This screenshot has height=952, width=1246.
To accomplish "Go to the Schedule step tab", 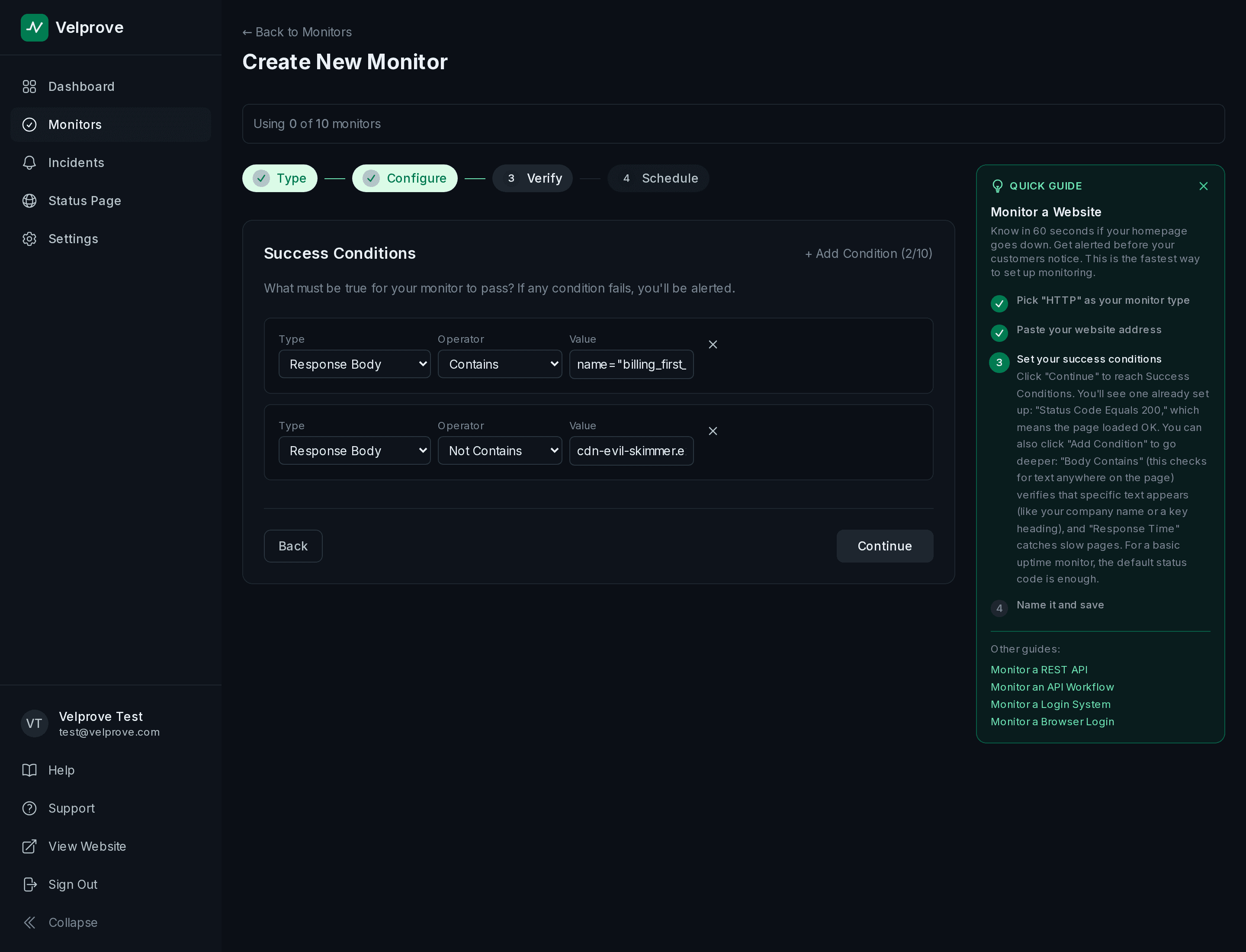I will click(658, 178).
